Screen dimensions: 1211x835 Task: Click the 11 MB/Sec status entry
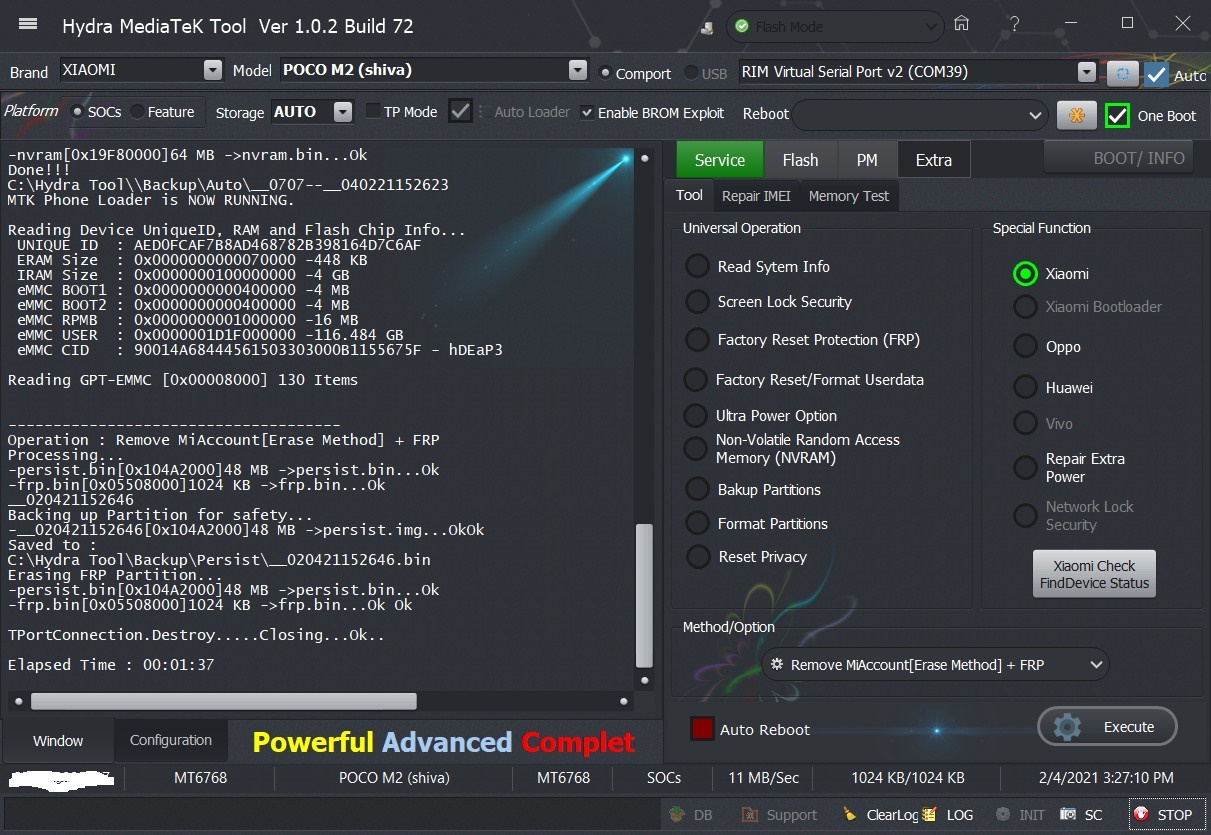tap(764, 777)
